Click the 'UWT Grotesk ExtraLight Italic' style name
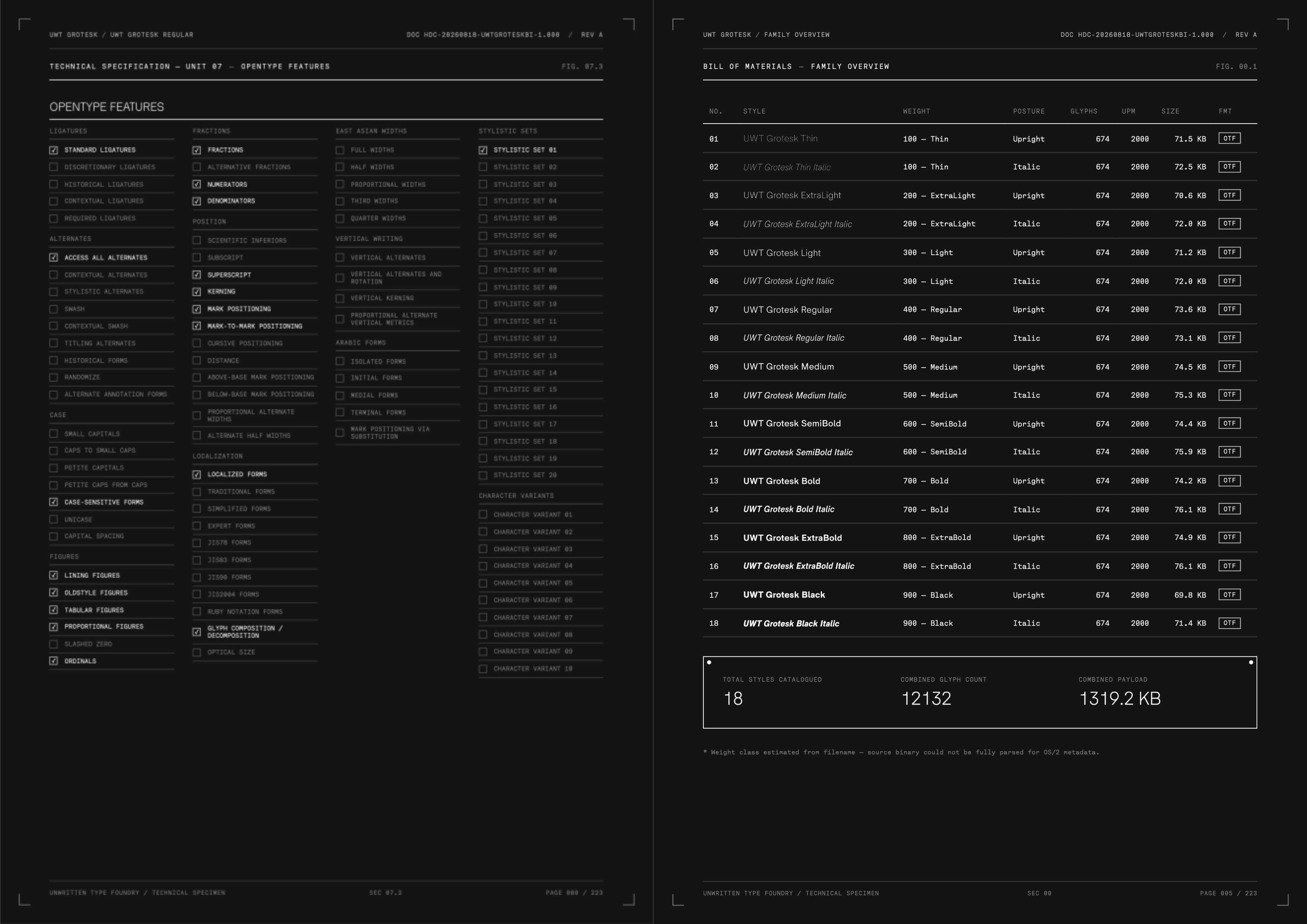This screenshot has height=924, width=1307. [798, 224]
